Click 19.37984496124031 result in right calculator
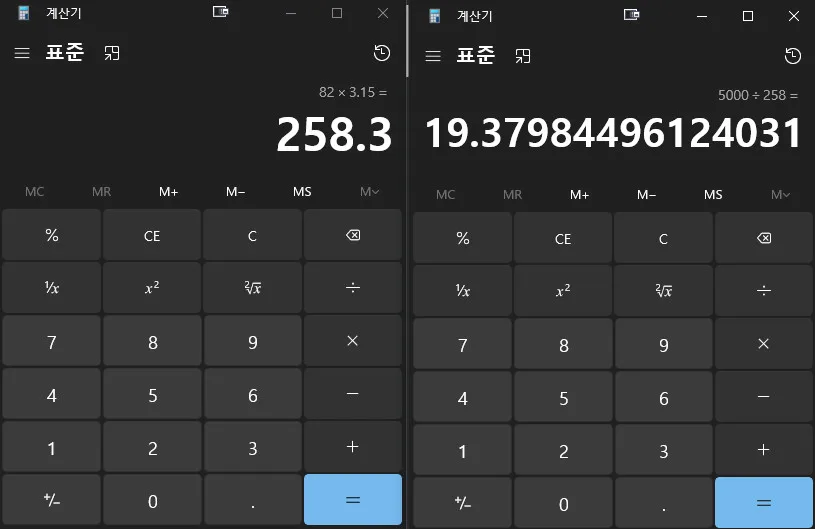Viewport: 815px width, 529px height. pyautogui.click(x=613, y=133)
